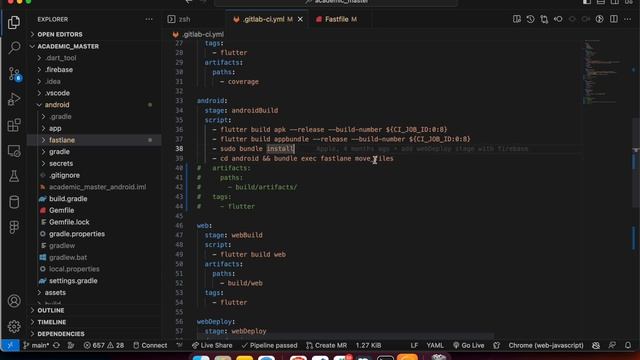Click the synchronize changes icon in status bar
This screenshot has width=640, height=360.
(56, 345)
